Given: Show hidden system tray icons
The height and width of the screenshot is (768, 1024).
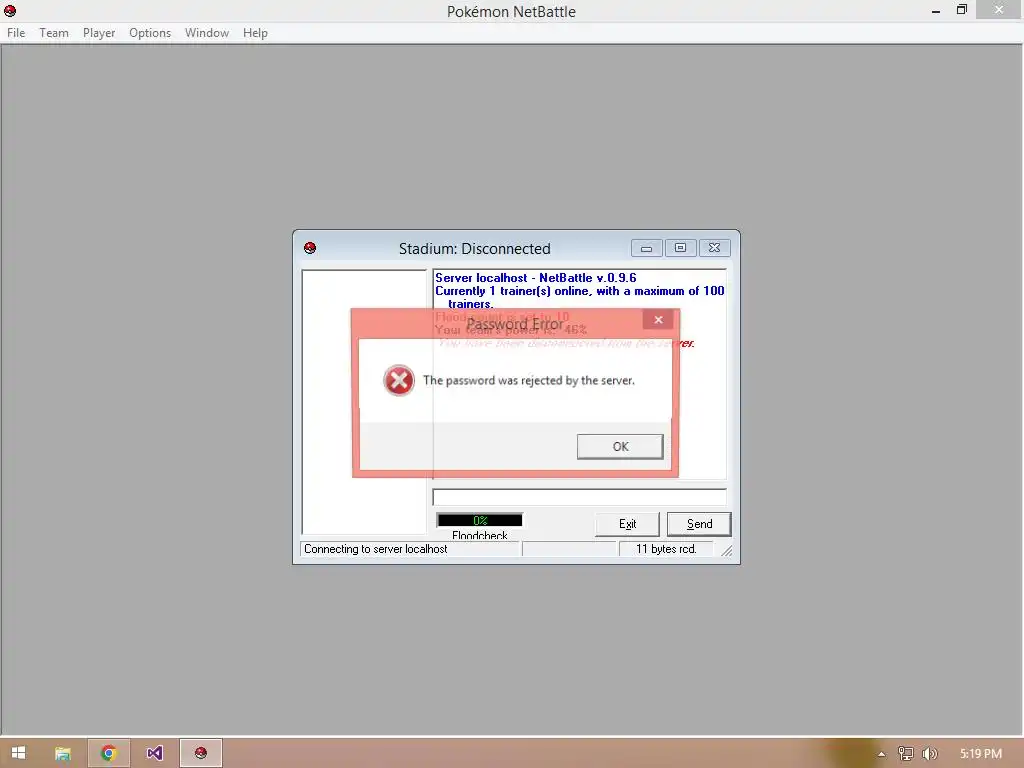Looking at the screenshot, I should [x=881, y=754].
